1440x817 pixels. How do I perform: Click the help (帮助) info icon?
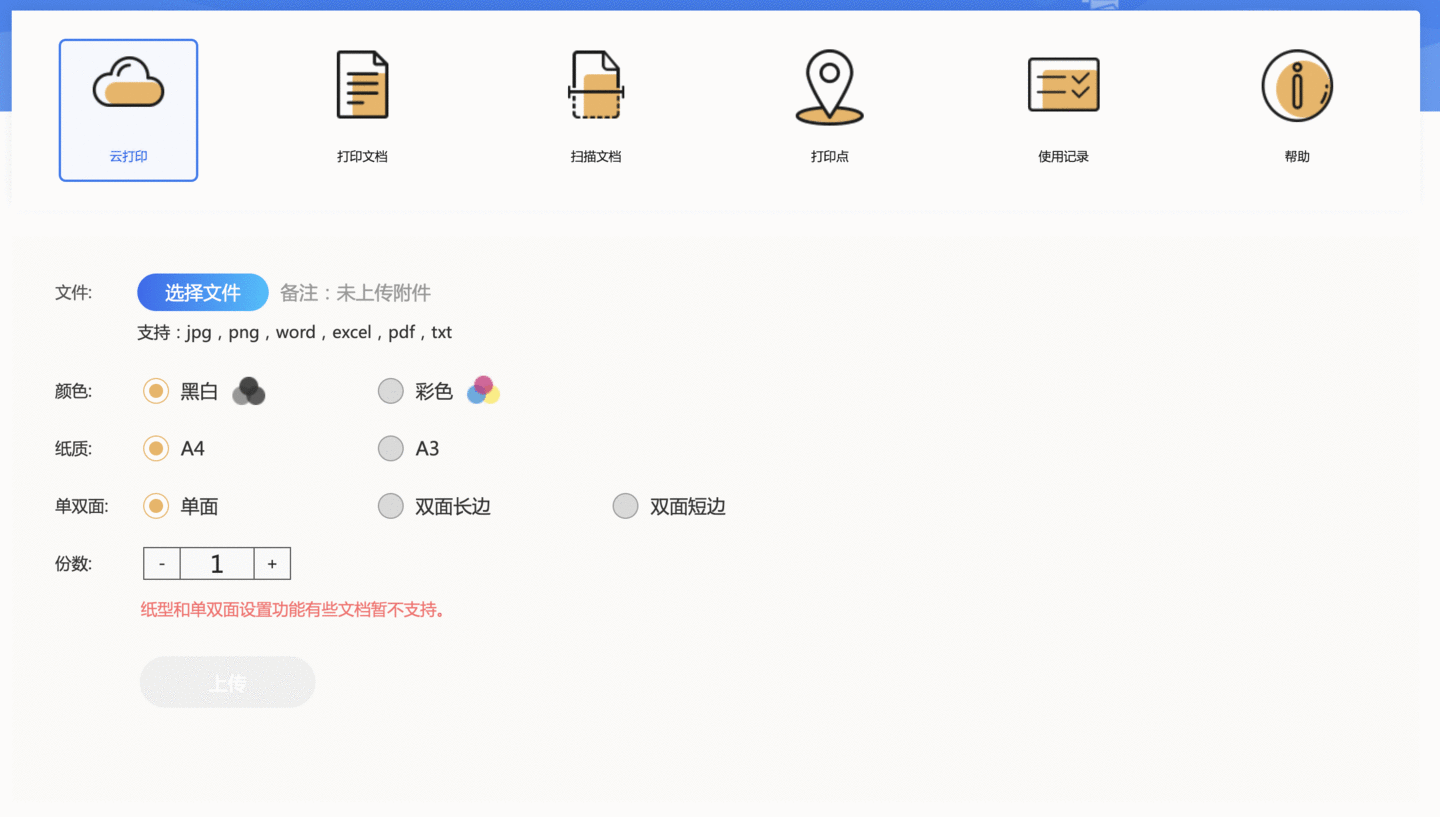1297,86
